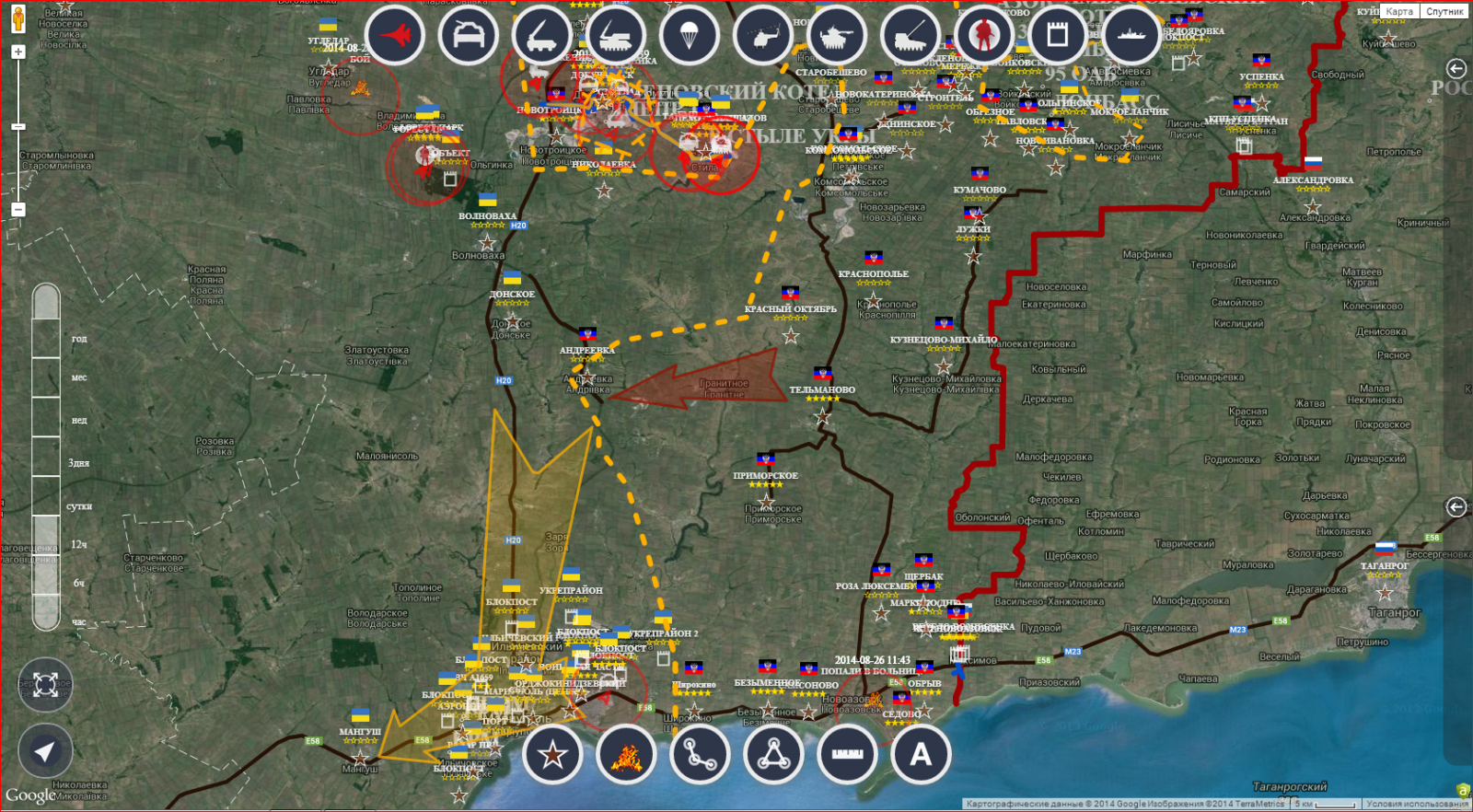Click the '2014-08-26 11:43' event label
1473x812 pixels.
tap(872, 660)
